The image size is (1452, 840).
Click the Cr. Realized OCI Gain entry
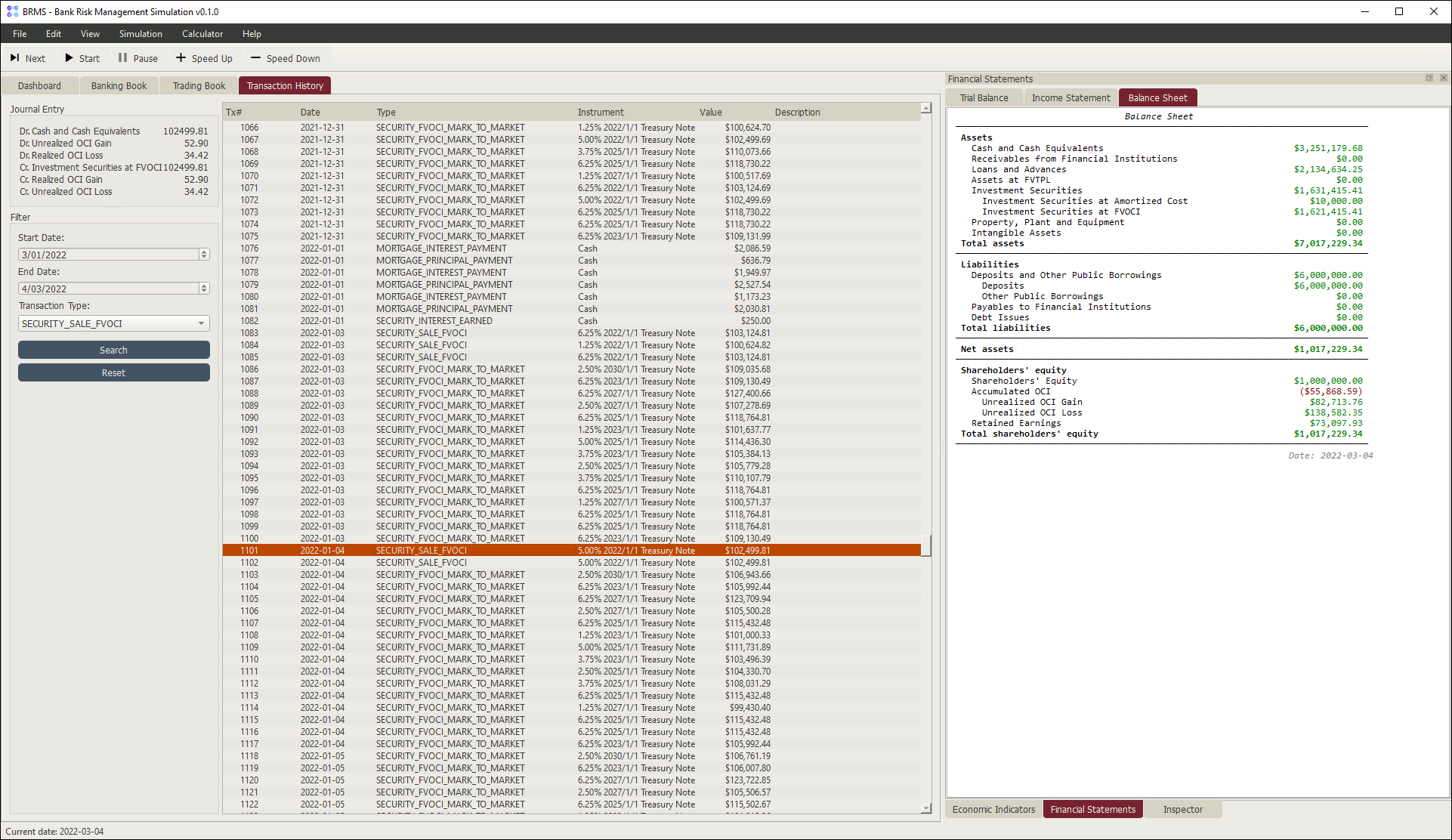(113, 180)
